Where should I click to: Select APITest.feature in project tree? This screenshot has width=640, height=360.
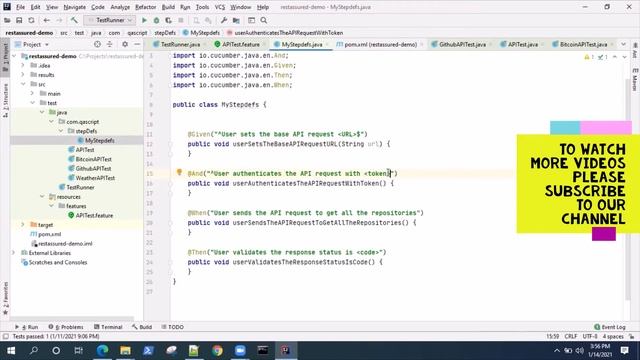[94, 216]
